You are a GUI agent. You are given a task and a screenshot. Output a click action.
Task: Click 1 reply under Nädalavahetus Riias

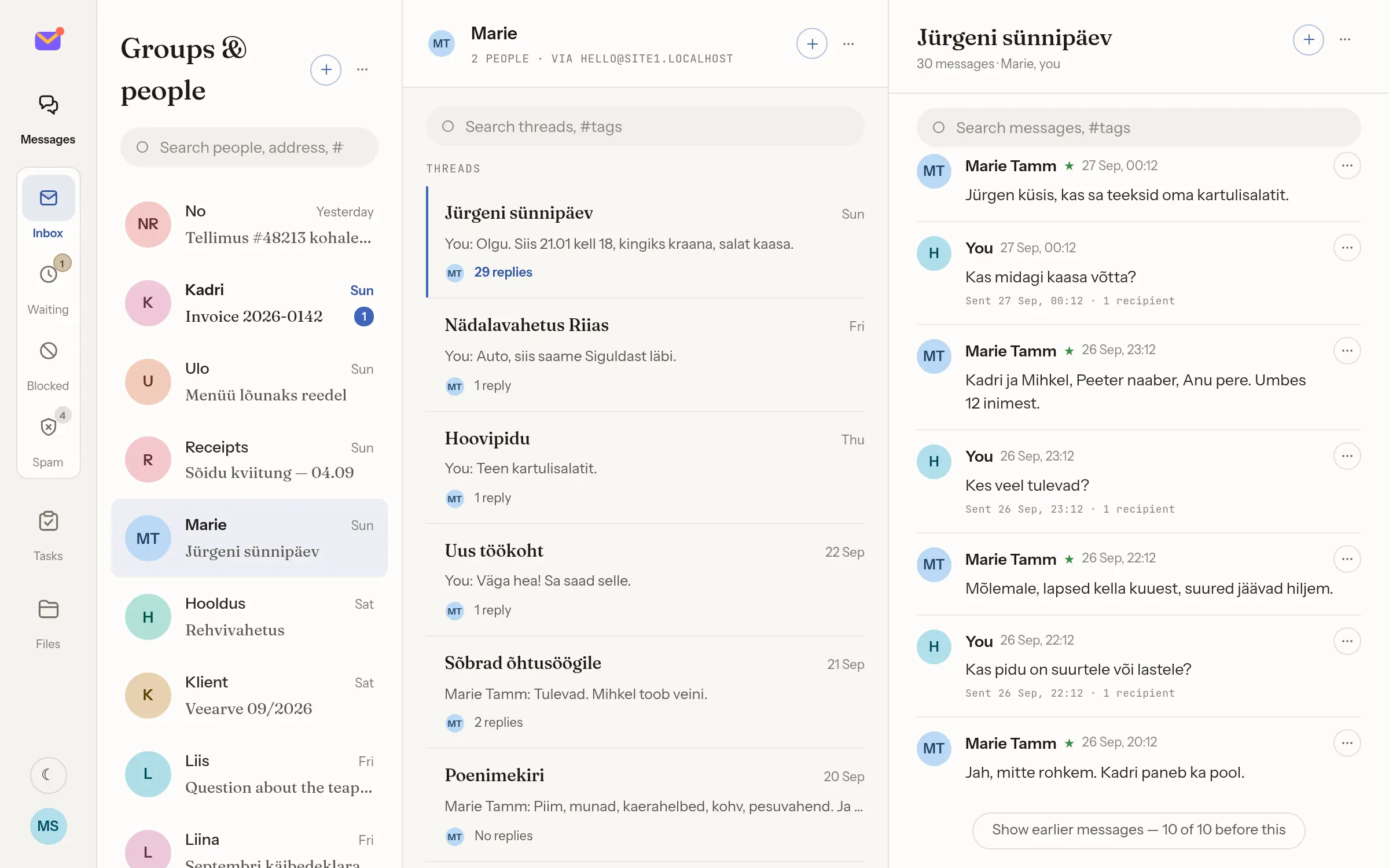tap(493, 385)
